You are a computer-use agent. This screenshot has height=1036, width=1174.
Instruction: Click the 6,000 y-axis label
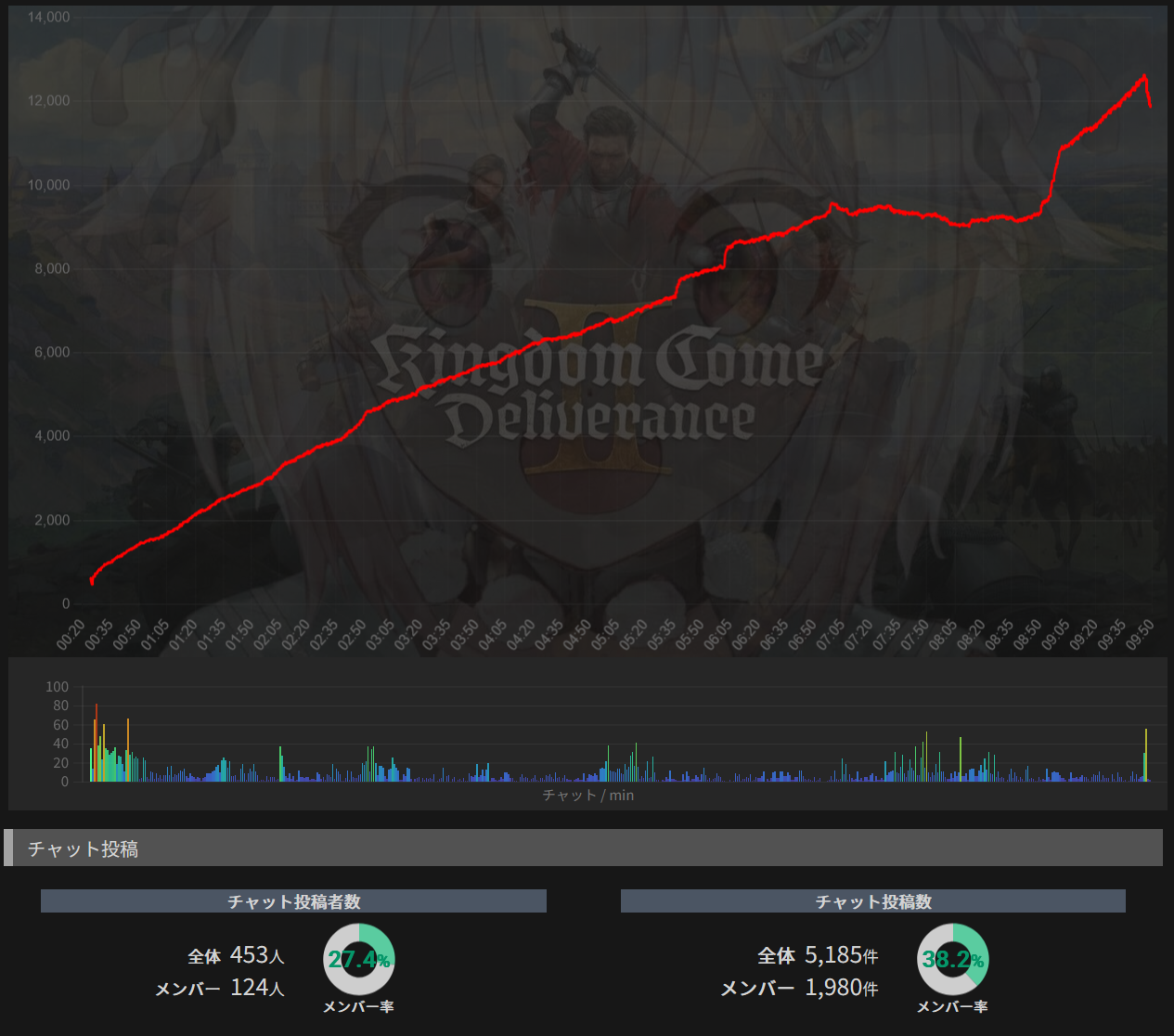click(x=52, y=352)
